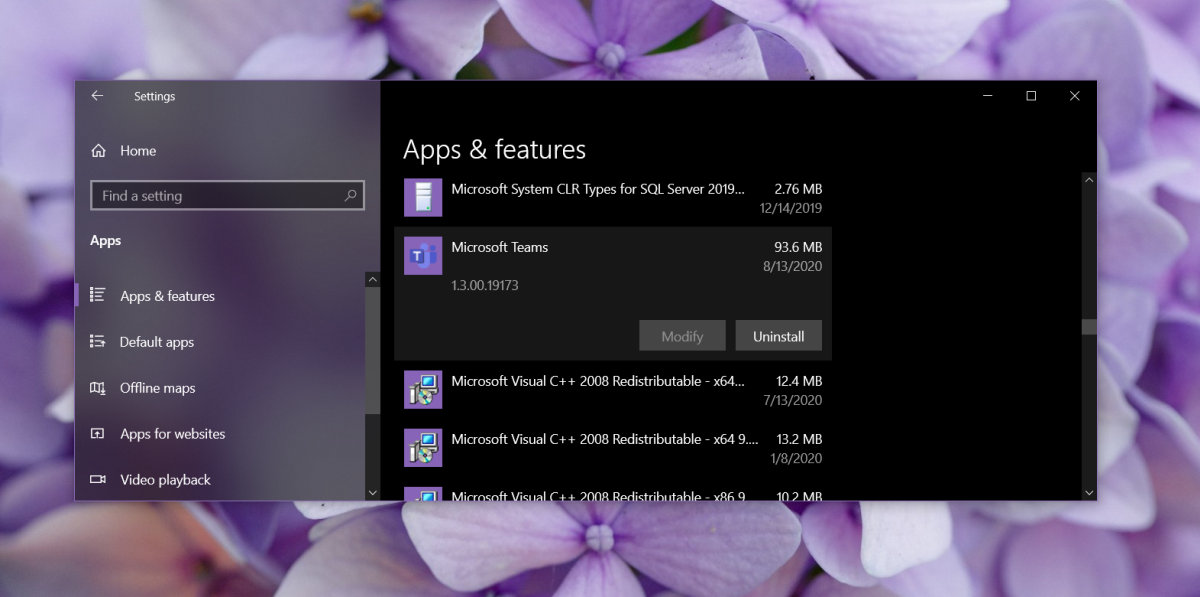This screenshot has height=597, width=1200.
Task: Click the Default apps sidebar icon
Action: click(97, 341)
